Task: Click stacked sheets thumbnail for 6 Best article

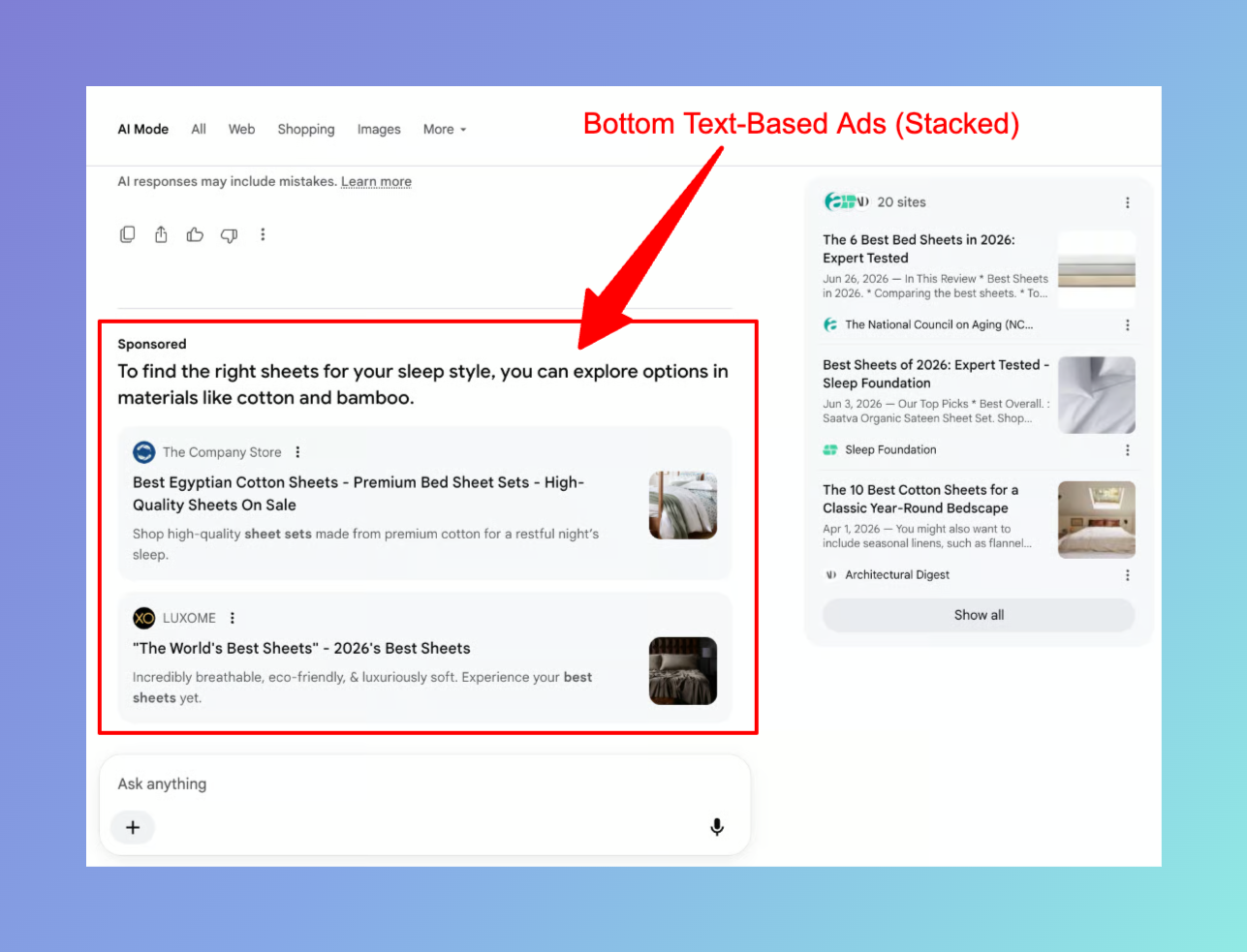Action: point(1097,270)
